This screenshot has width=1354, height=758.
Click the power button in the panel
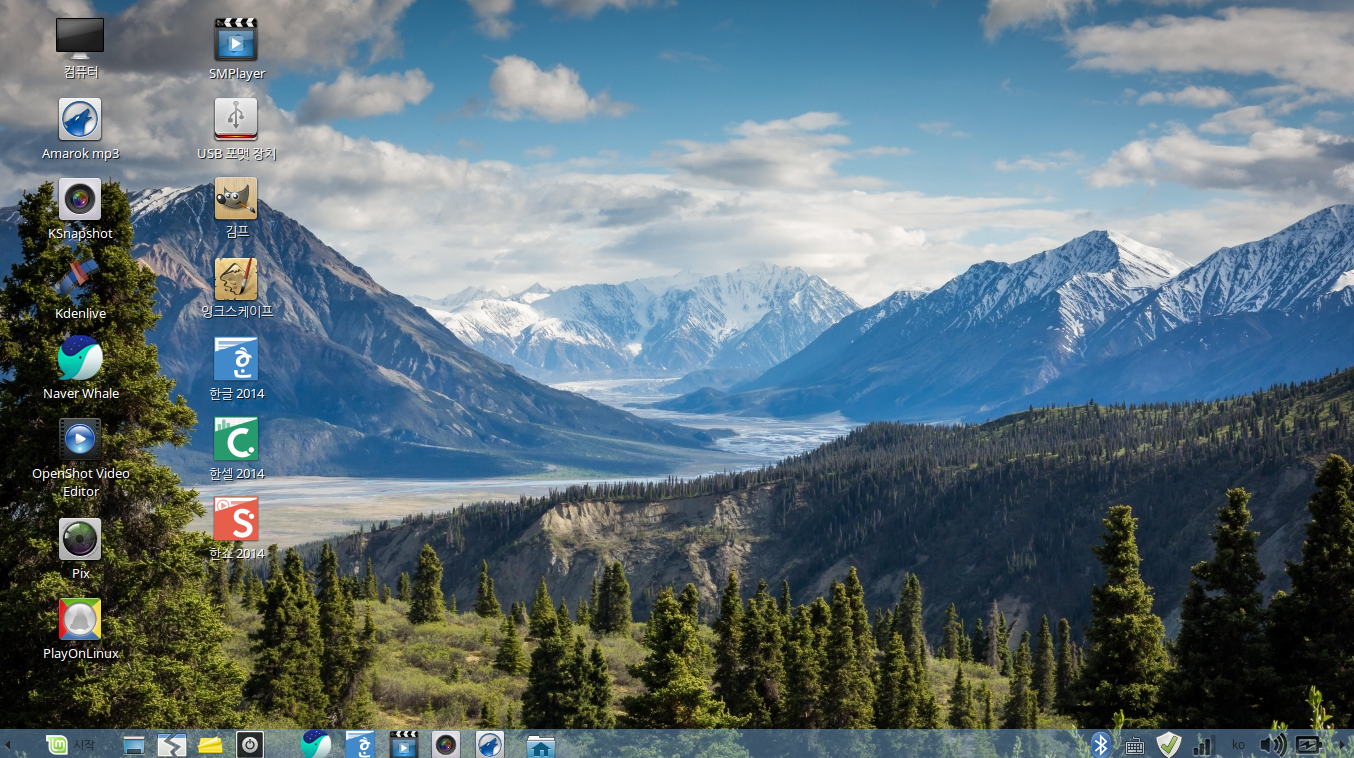pos(249,744)
